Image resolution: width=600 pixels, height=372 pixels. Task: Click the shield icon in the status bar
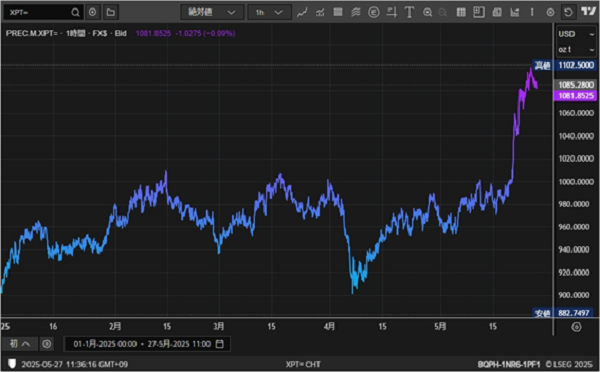point(12,364)
